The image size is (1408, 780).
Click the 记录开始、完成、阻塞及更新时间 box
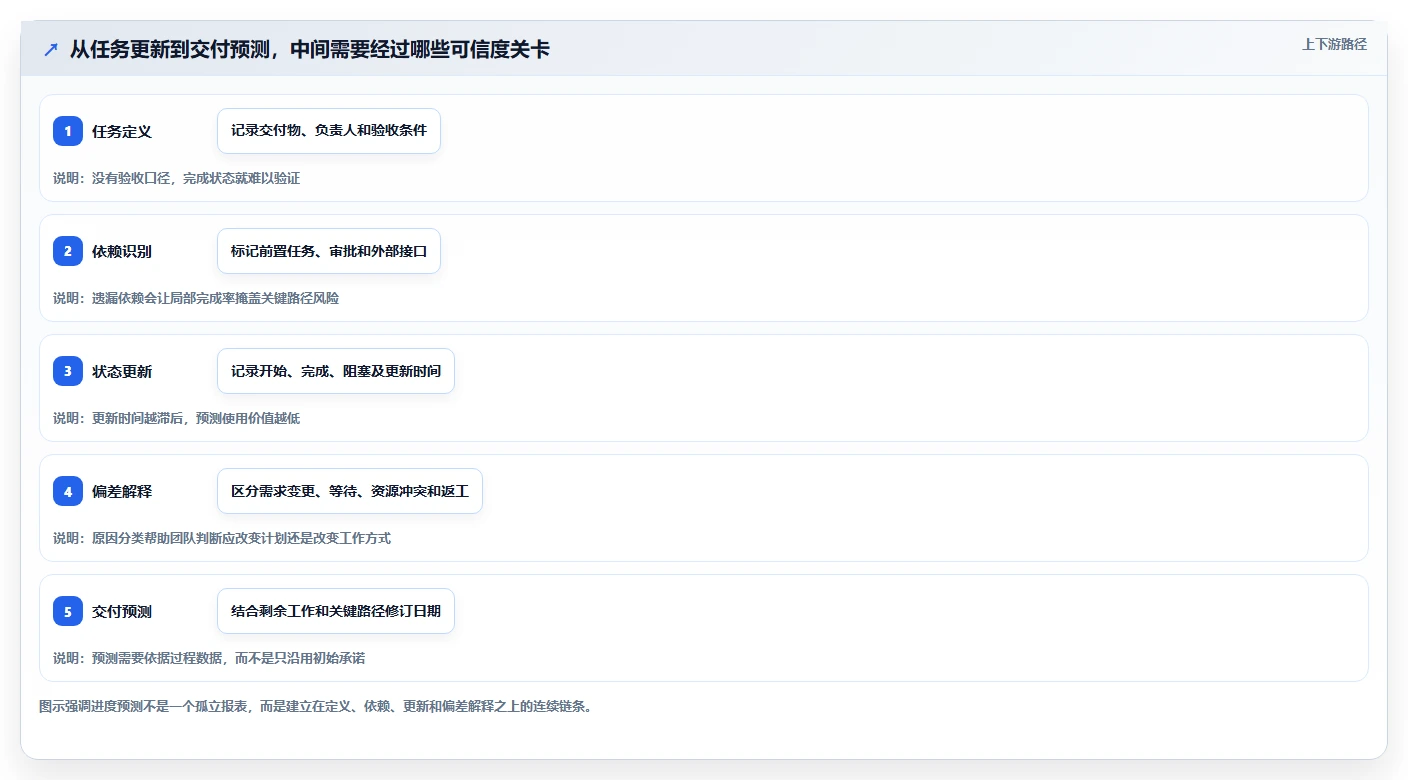click(x=336, y=371)
